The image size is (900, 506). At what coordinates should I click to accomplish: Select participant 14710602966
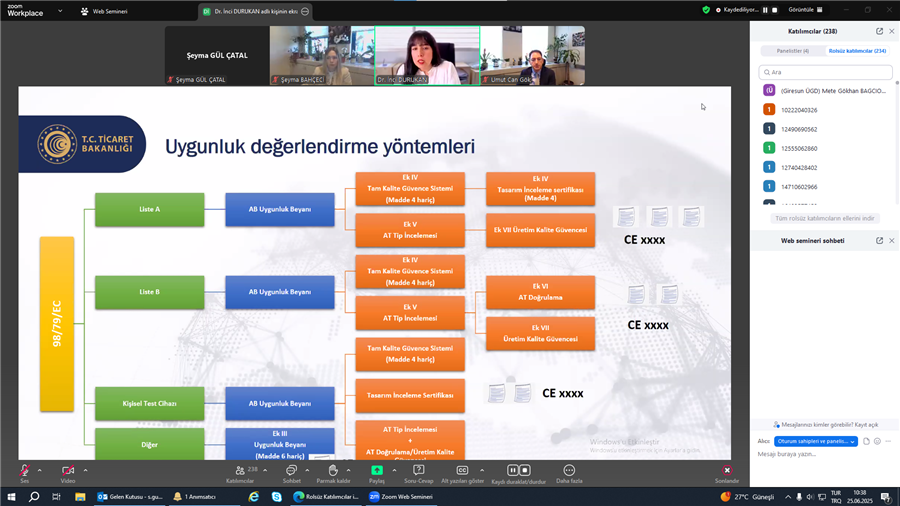pos(825,186)
